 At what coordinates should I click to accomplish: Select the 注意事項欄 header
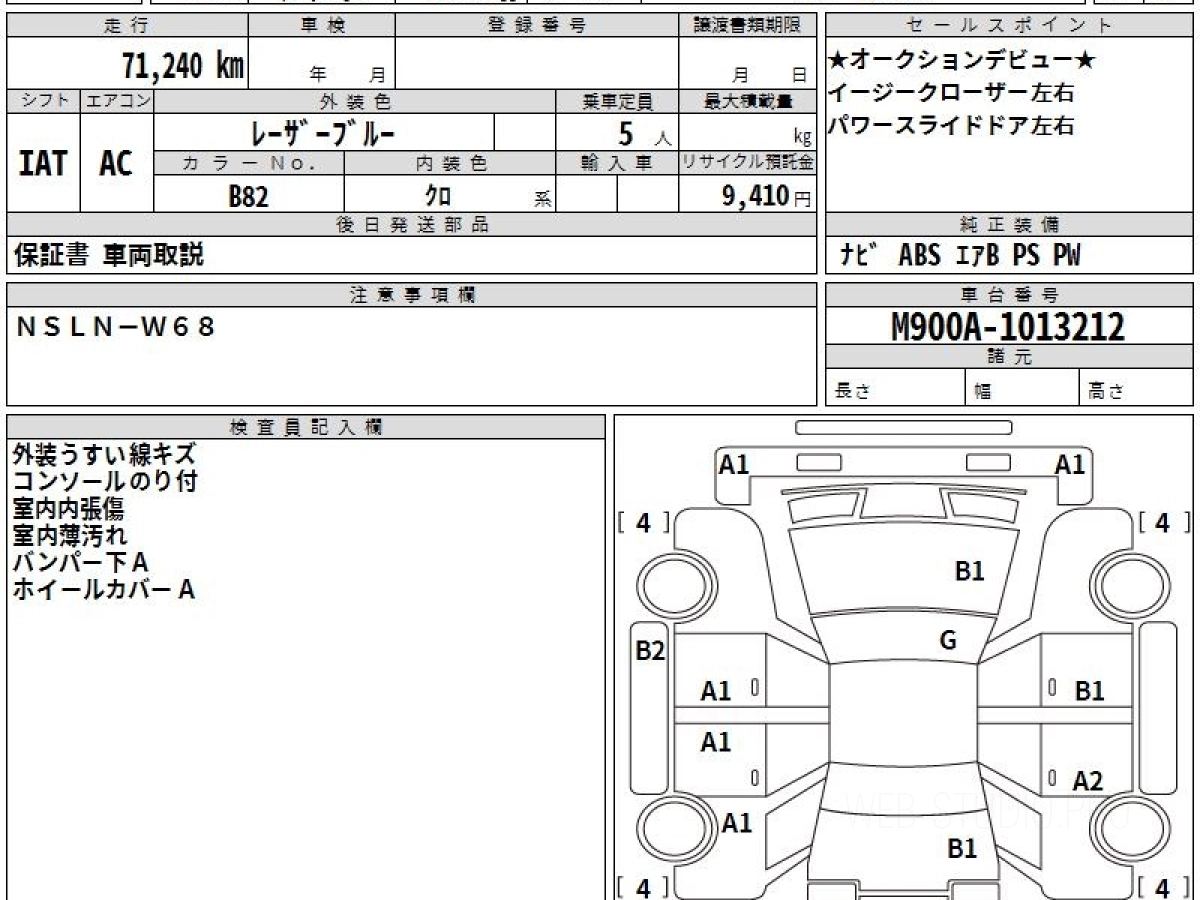coord(411,295)
